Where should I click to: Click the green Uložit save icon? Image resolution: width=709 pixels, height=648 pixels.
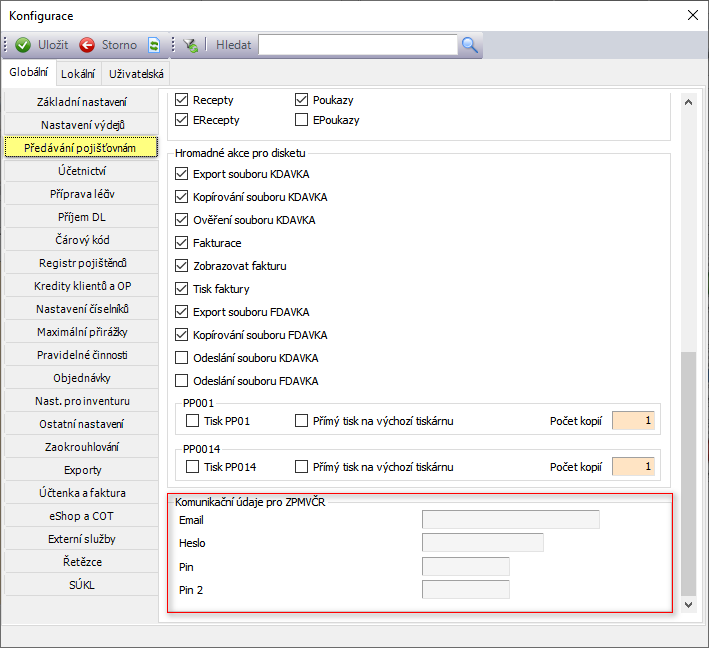23,45
